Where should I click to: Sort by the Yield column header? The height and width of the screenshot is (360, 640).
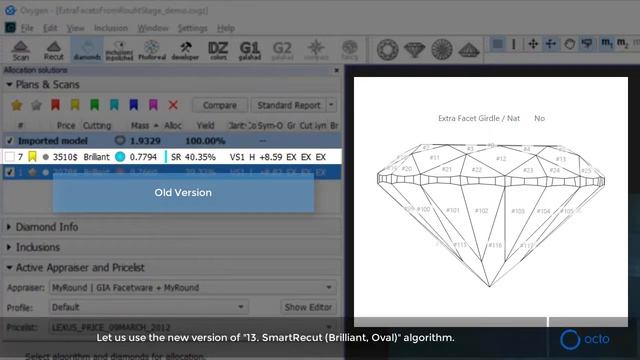click(x=205, y=126)
